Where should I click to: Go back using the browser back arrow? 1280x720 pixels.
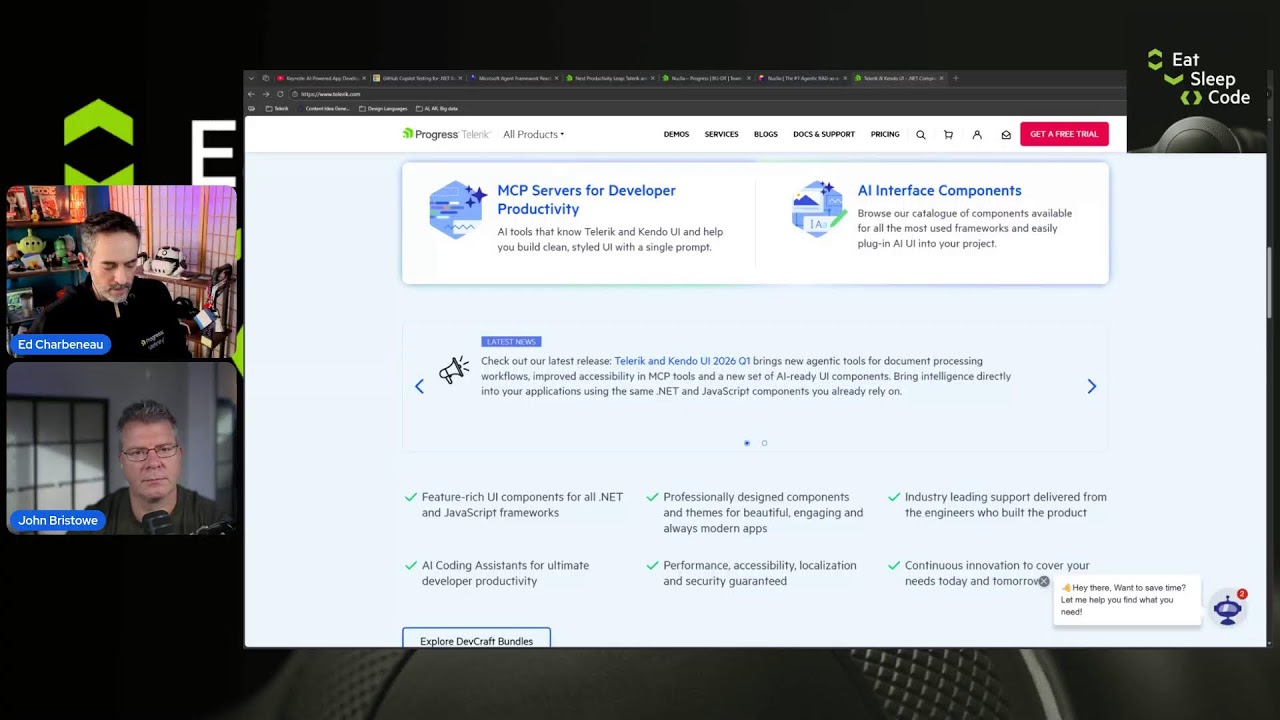(x=251, y=94)
